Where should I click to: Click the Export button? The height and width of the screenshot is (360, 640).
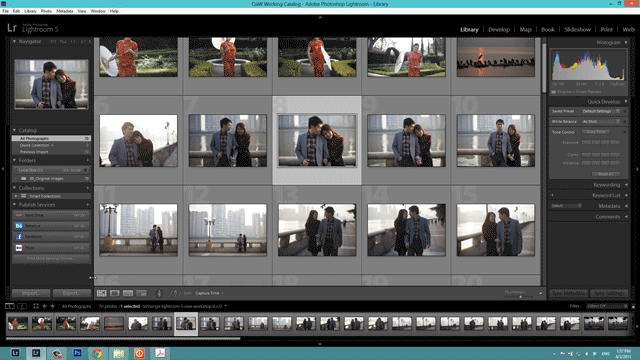pyautogui.click(x=72, y=293)
